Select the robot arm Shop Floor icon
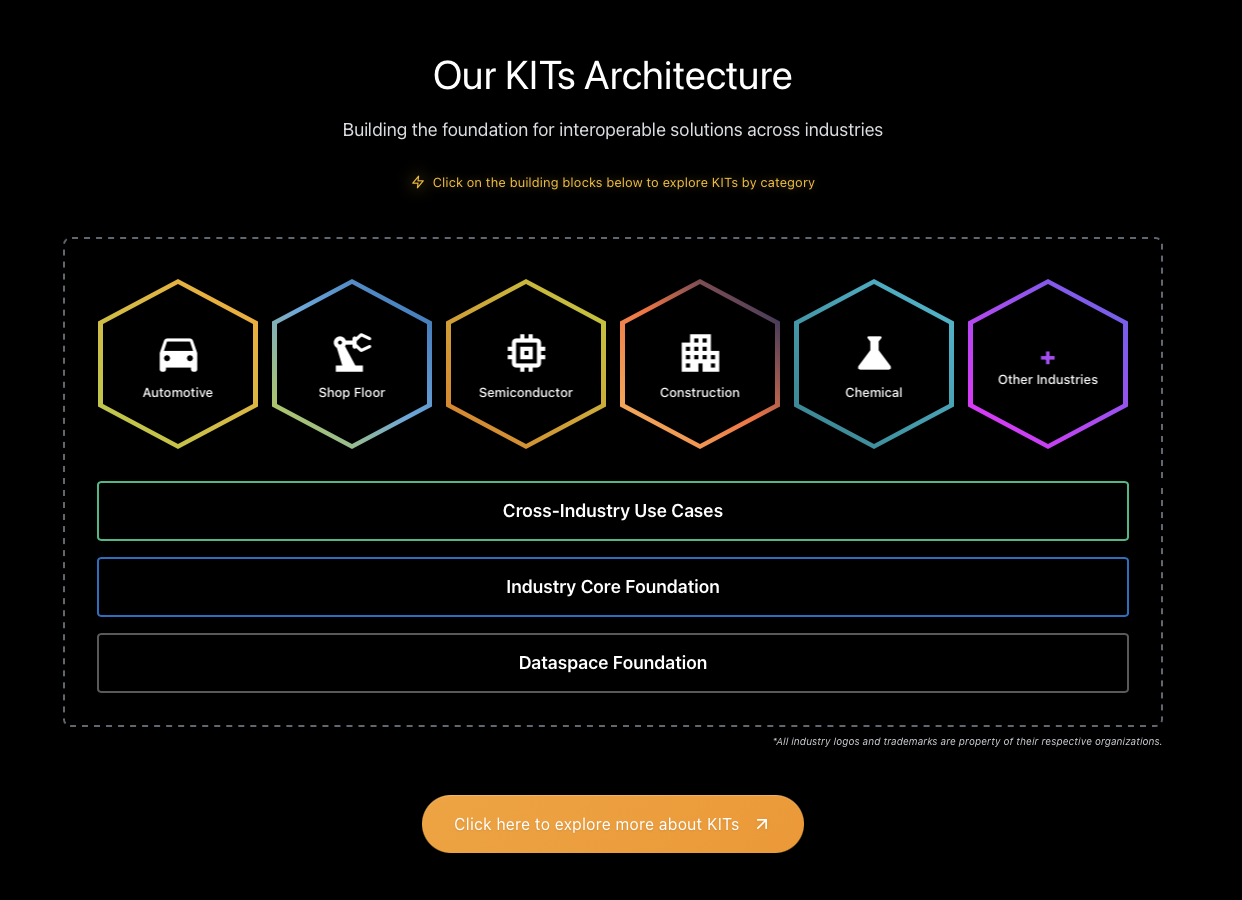Screen dimensions: 1242x900 [x=352, y=353]
